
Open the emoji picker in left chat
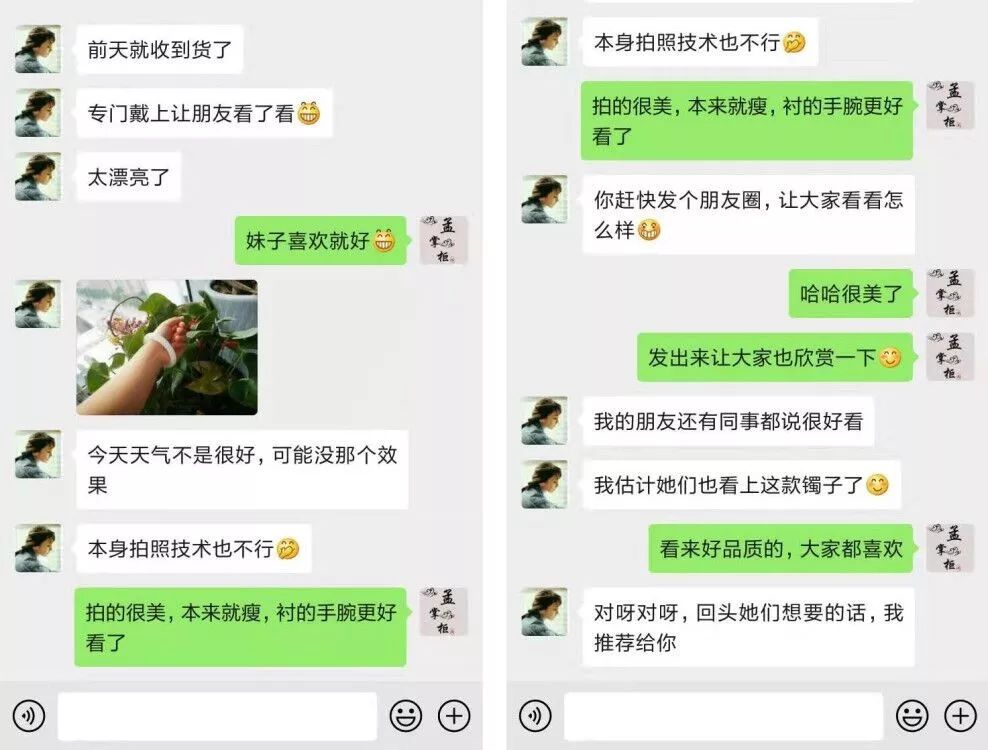[x=406, y=716]
